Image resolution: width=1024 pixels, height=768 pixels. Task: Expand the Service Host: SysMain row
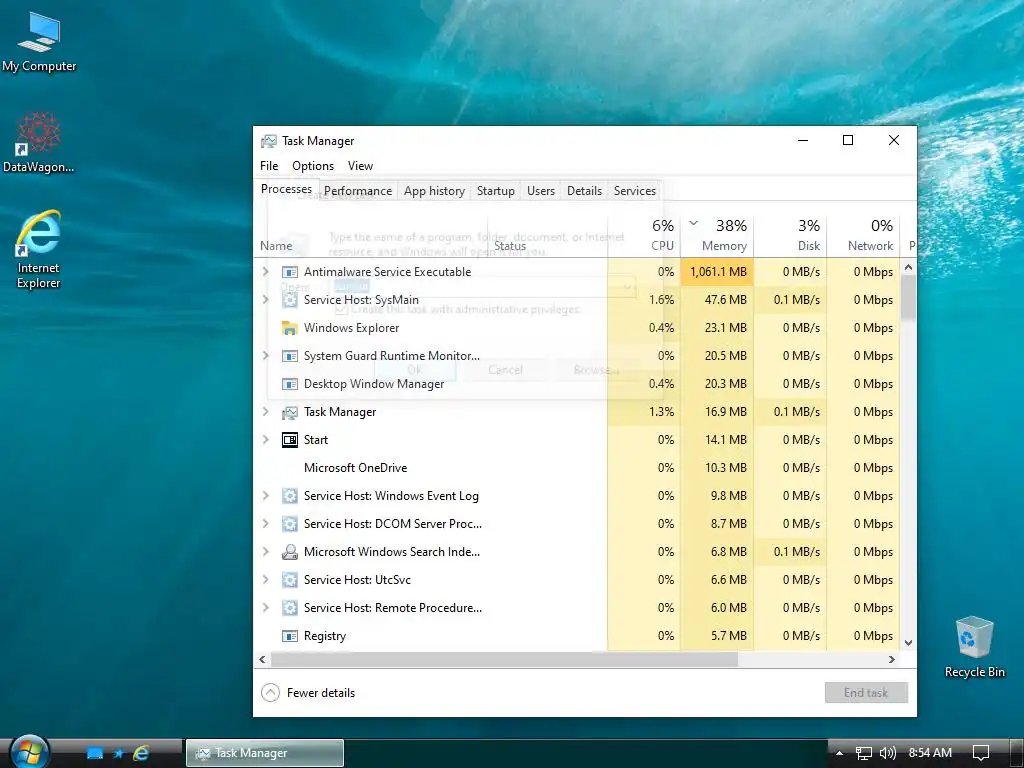[265, 300]
